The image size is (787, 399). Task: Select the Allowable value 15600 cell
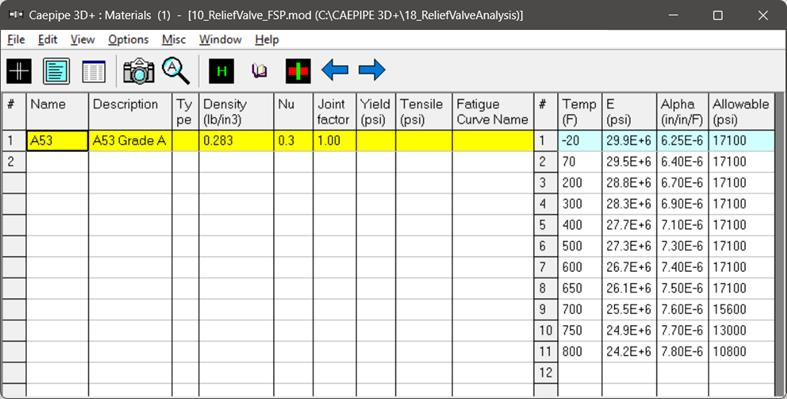click(741, 309)
